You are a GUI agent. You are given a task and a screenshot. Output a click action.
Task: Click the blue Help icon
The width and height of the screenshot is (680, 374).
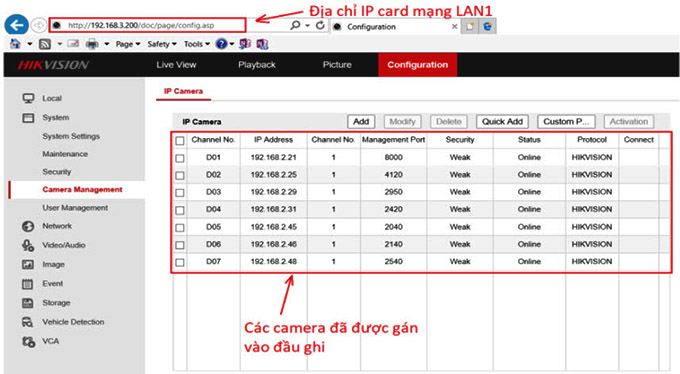(x=221, y=44)
